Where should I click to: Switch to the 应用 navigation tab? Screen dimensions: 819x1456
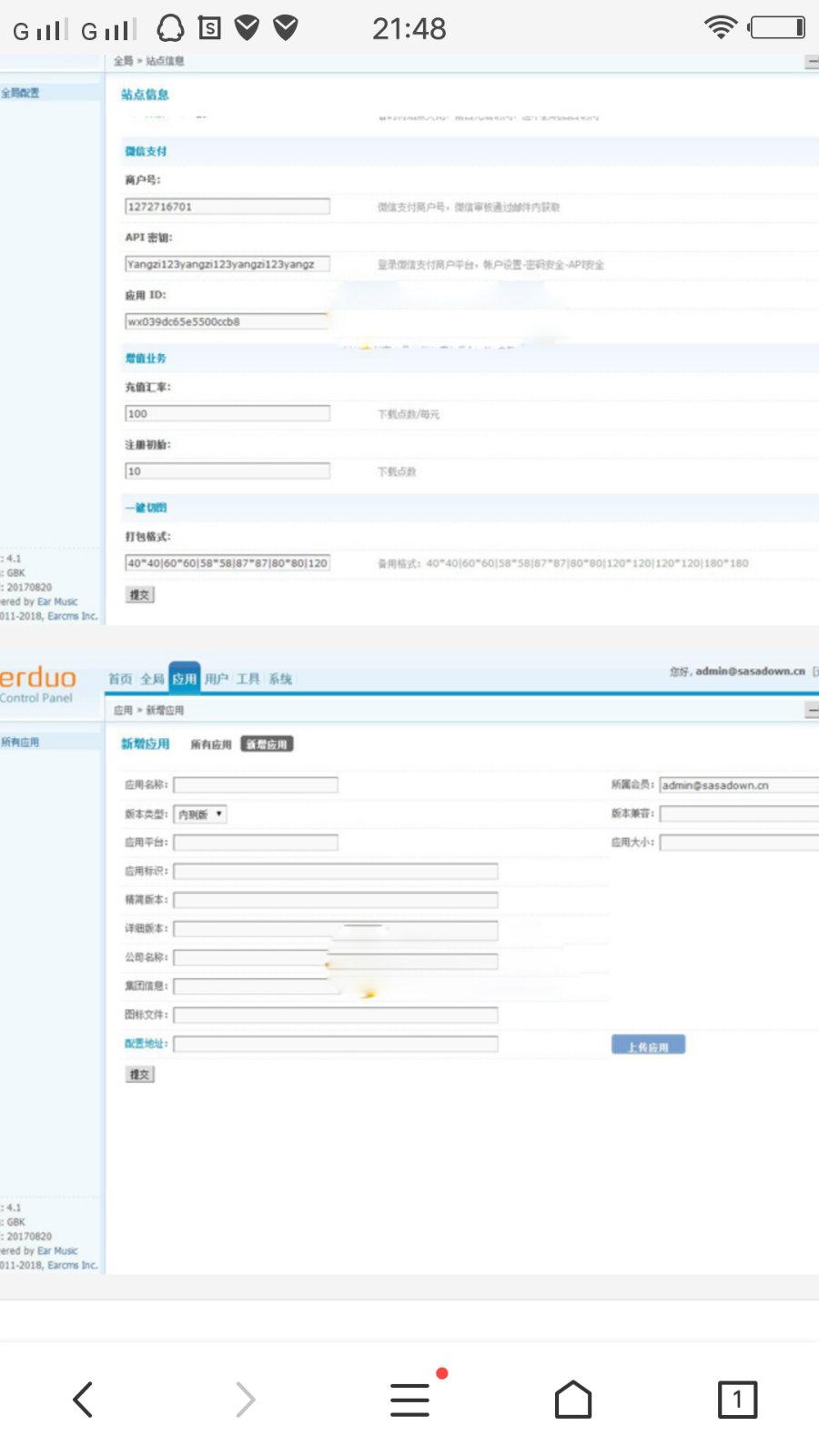point(185,679)
